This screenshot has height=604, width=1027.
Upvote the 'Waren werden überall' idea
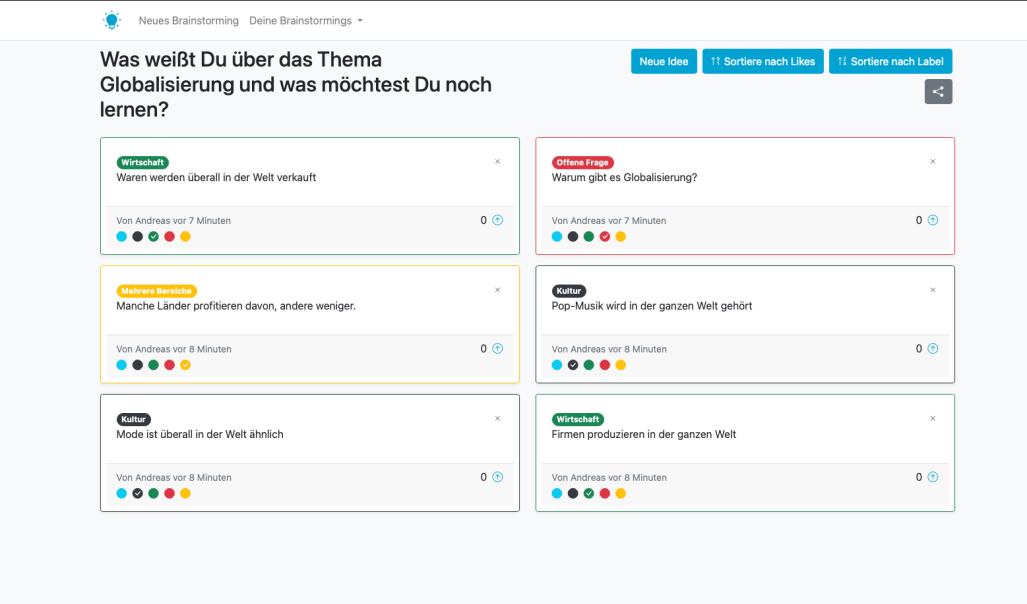coord(497,220)
